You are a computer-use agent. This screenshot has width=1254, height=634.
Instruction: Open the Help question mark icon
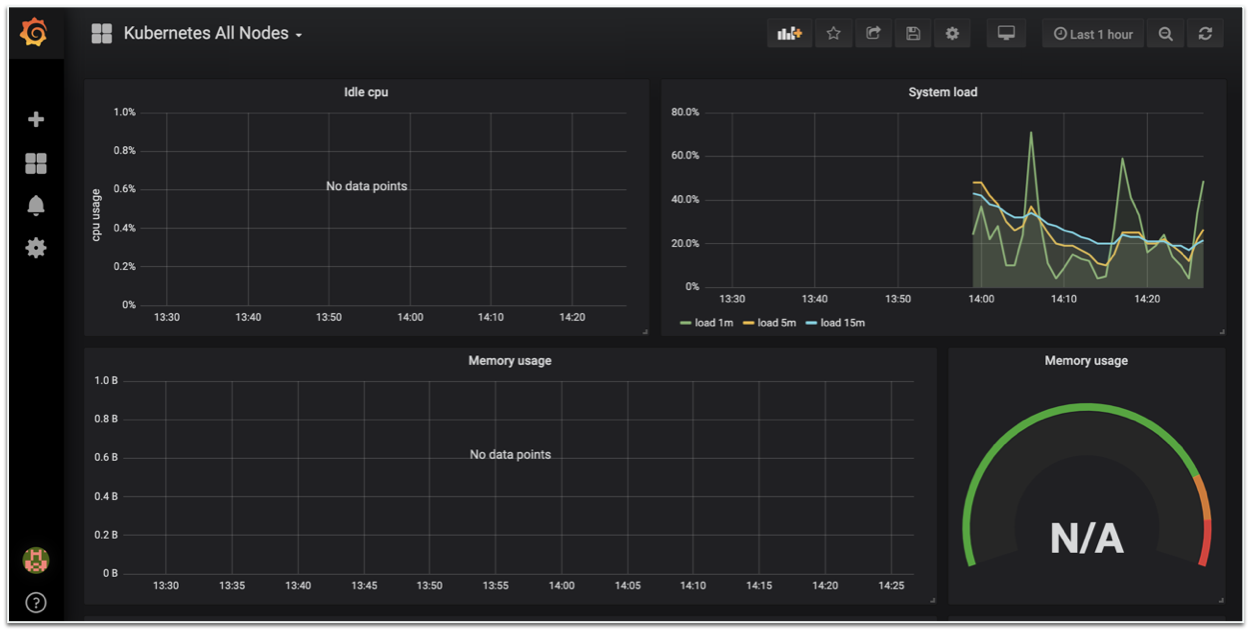tap(36, 602)
